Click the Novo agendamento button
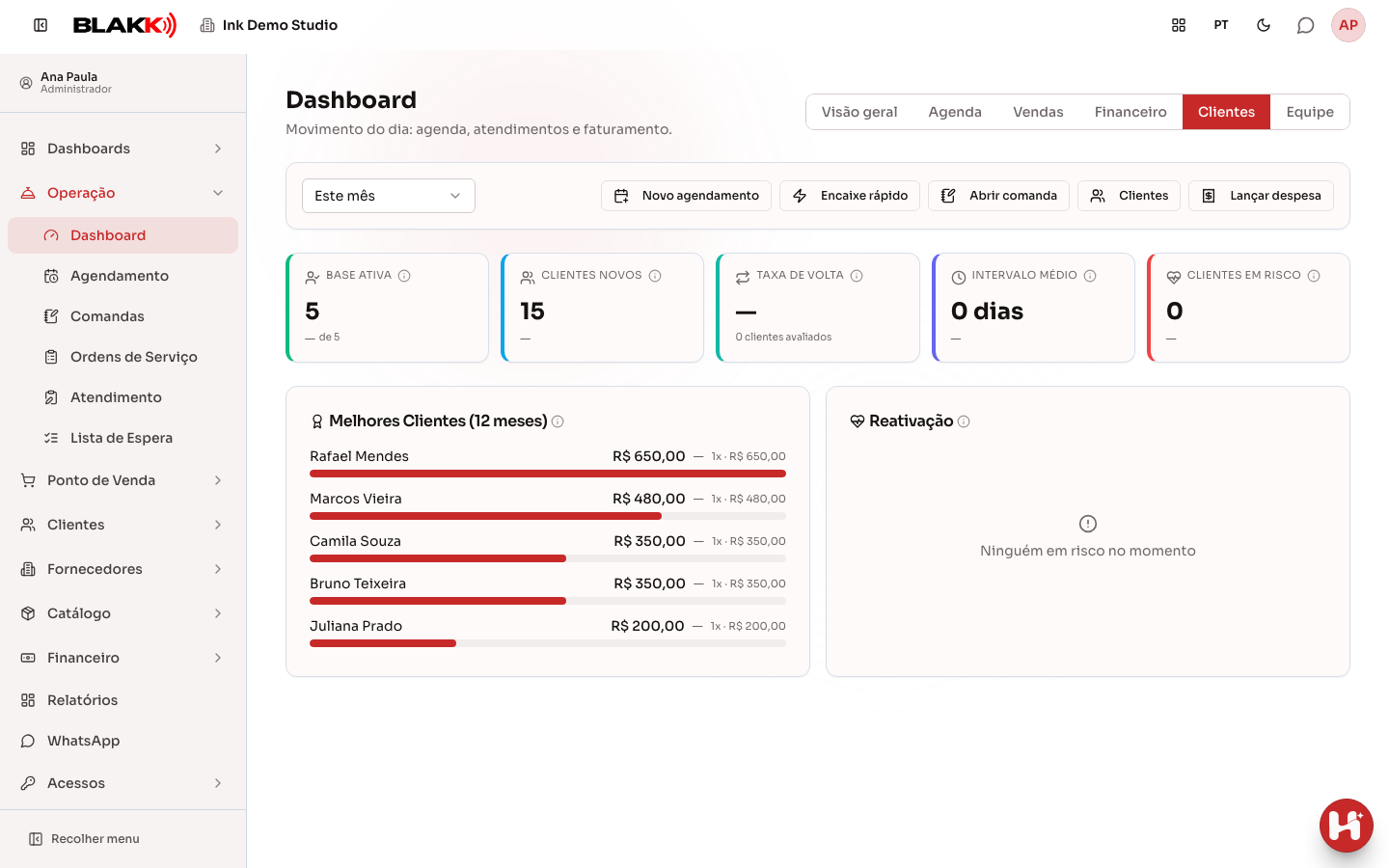 (686, 196)
